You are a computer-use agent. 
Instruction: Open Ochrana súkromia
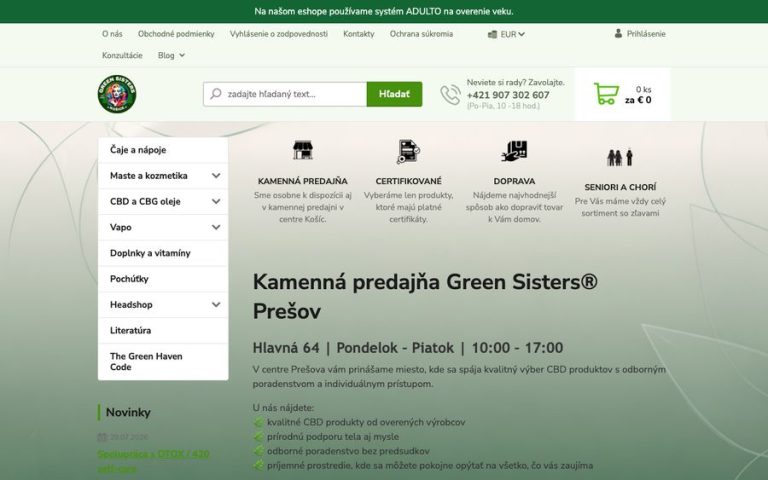point(421,34)
